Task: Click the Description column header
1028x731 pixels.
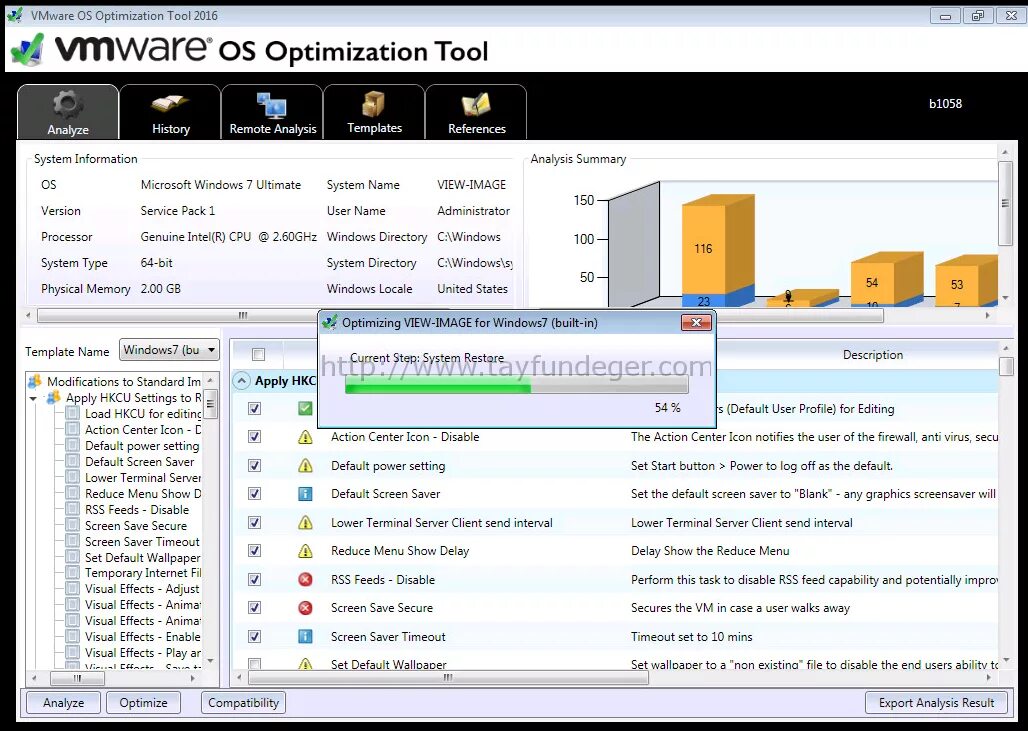Action: (x=873, y=355)
